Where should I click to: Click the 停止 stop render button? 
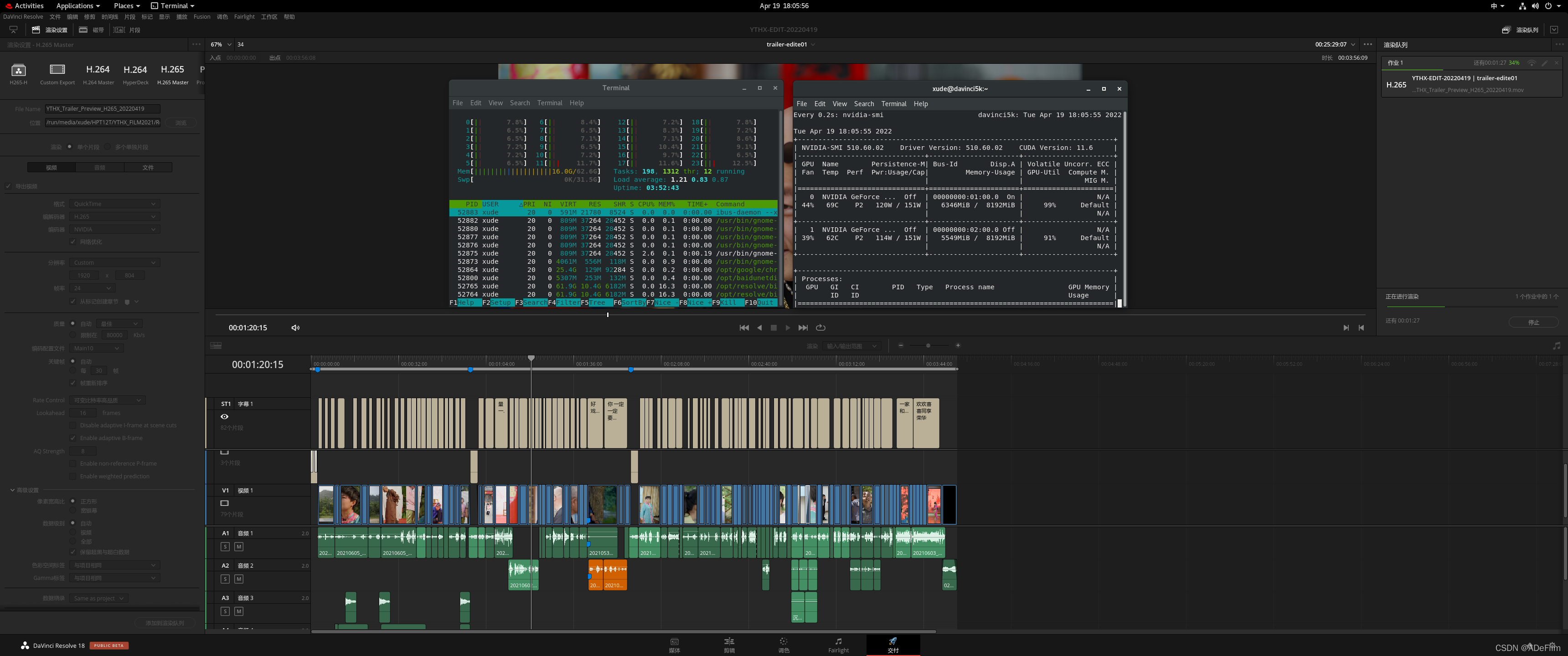(x=1533, y=323)
